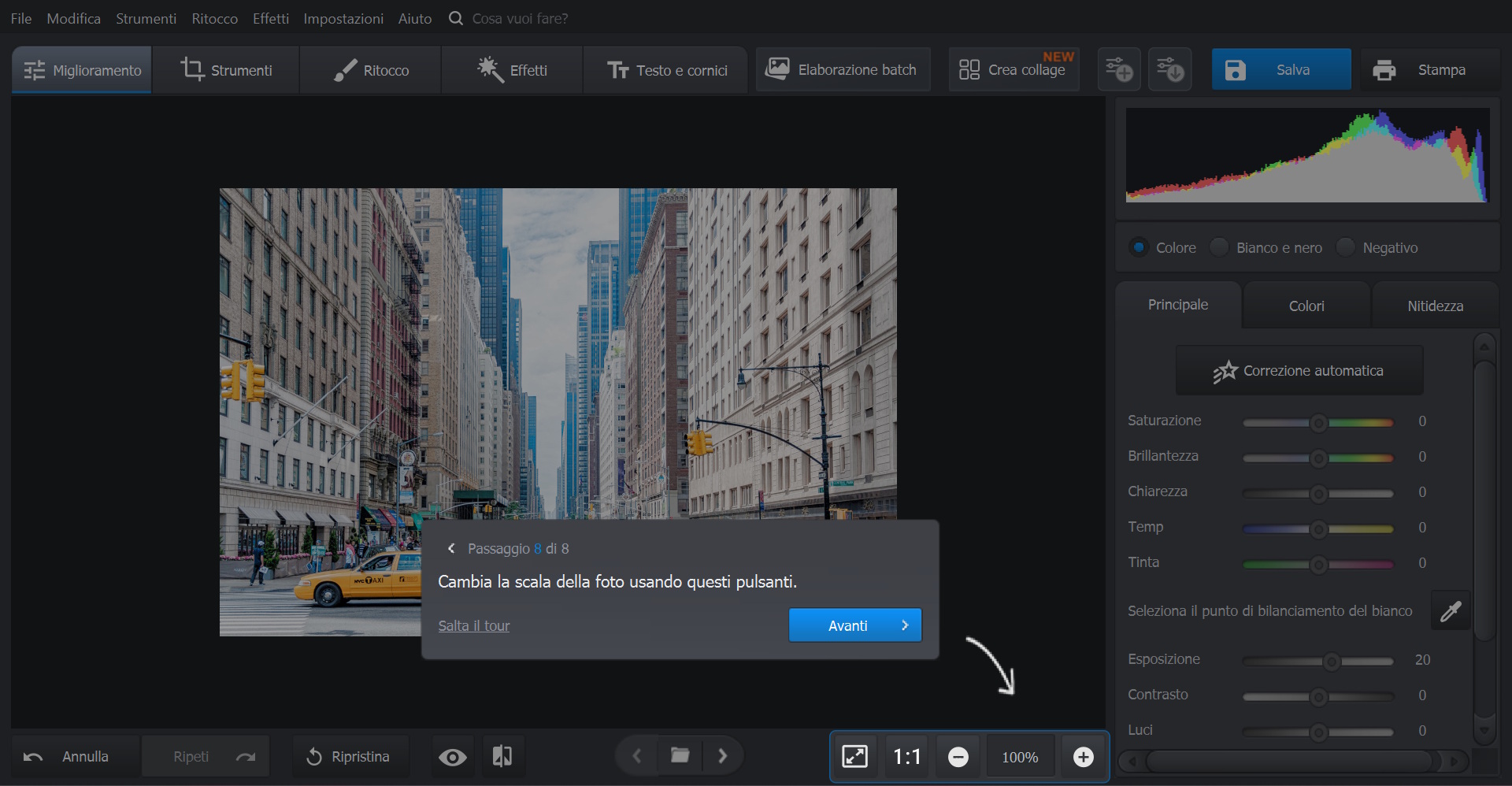1512x786 pixels.
Task: Click the preset add icon beside collage
Action: pos(1119,70)
